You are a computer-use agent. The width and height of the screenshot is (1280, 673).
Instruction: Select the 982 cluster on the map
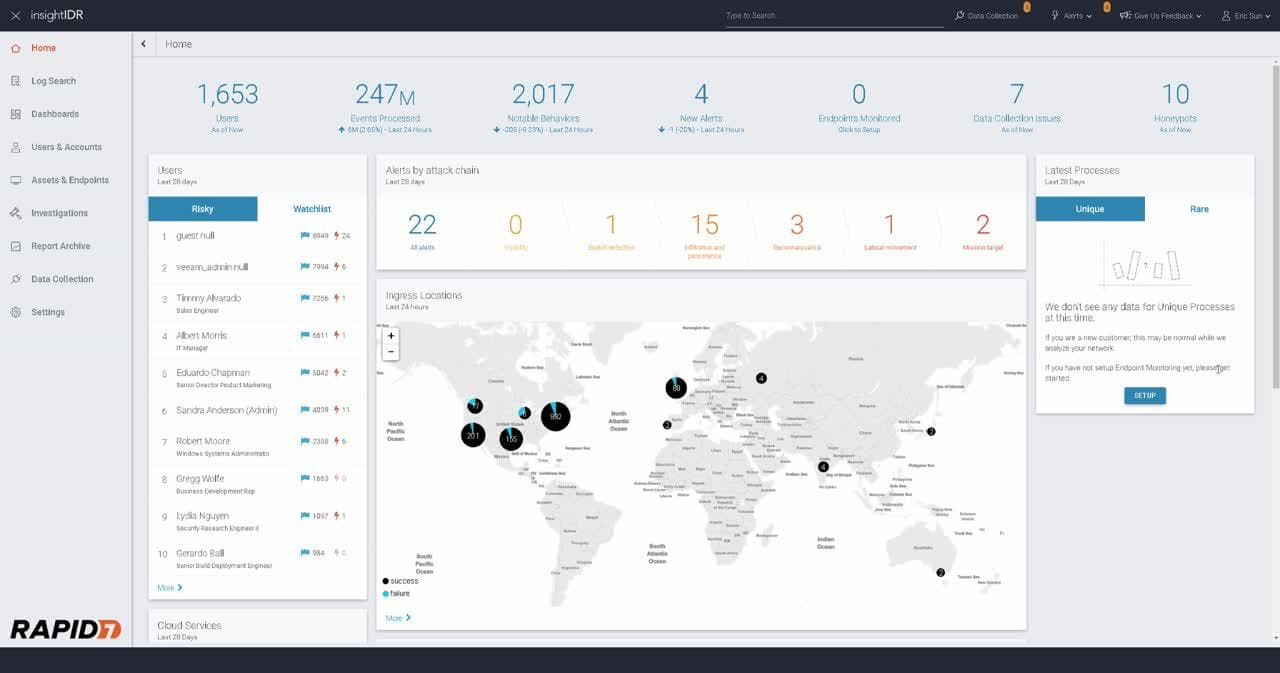(555, 416)
